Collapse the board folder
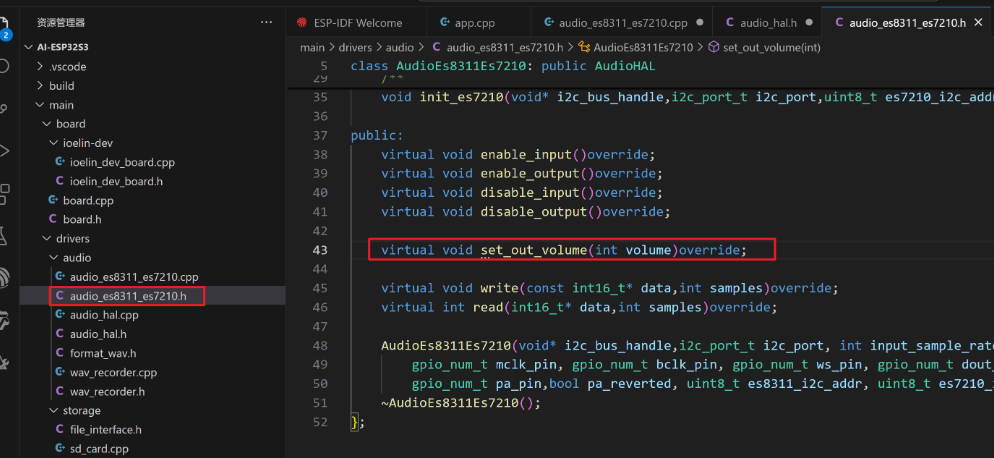The image size is (994, 458). coord(47,124)
